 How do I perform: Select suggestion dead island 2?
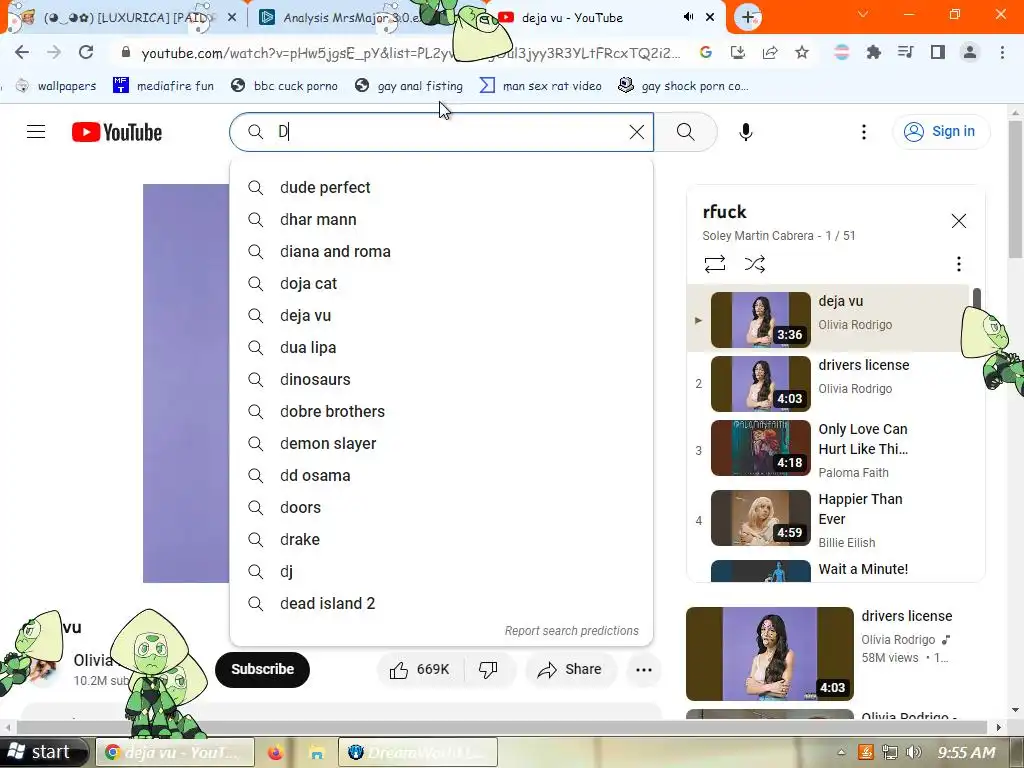(x=328, y=603)
